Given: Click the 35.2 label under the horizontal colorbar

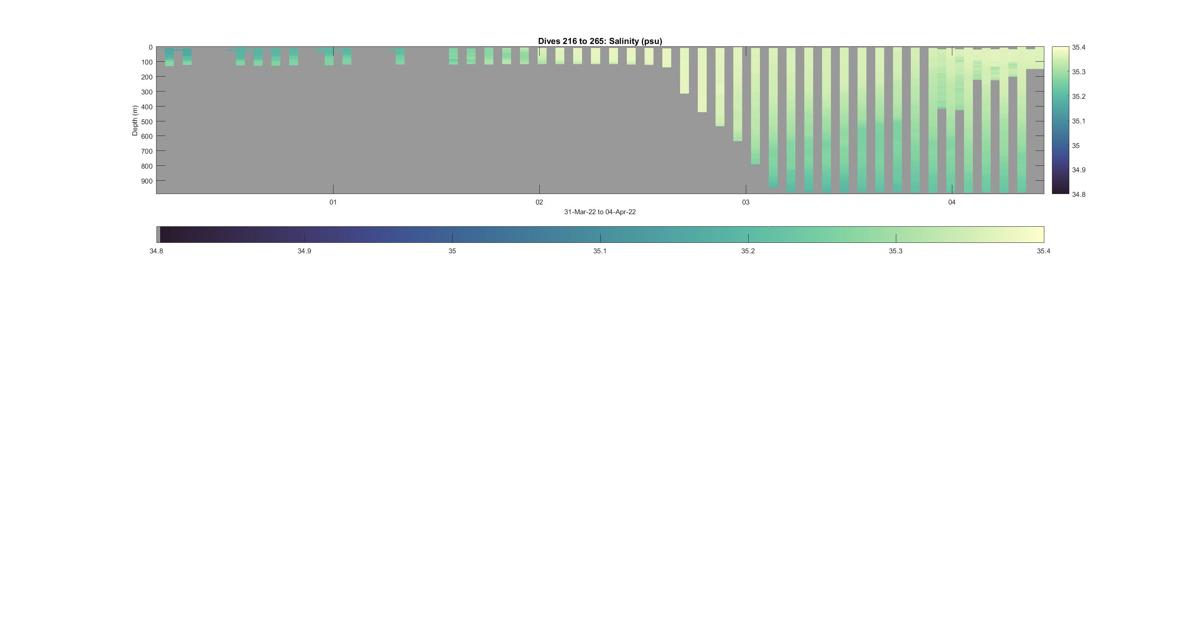Looking at the screenshot, I should pos(748,251).
